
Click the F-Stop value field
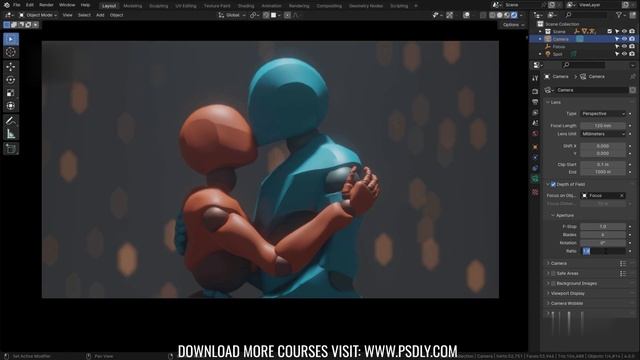click(x=603, y=227)
